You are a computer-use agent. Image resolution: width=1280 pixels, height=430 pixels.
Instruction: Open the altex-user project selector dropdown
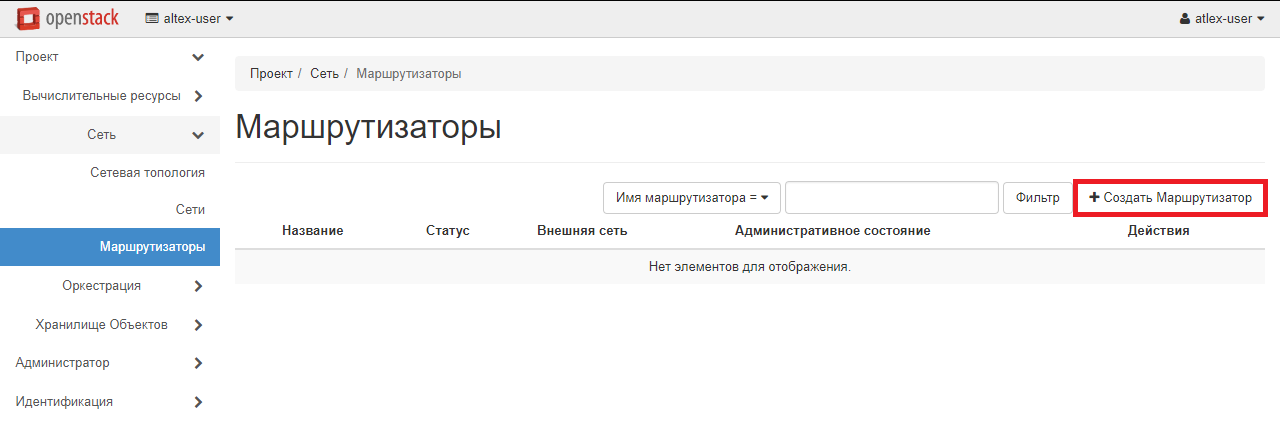(190, 18)
